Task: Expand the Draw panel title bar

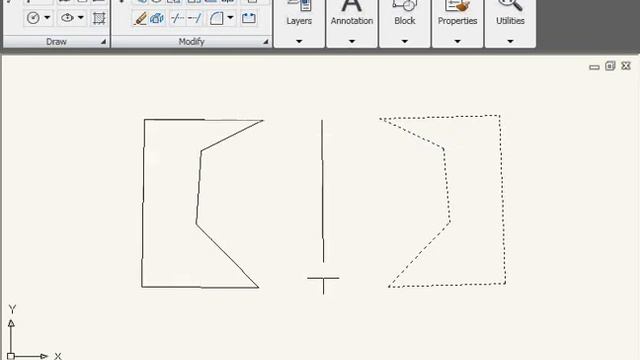Action: [x=56, y=42]
